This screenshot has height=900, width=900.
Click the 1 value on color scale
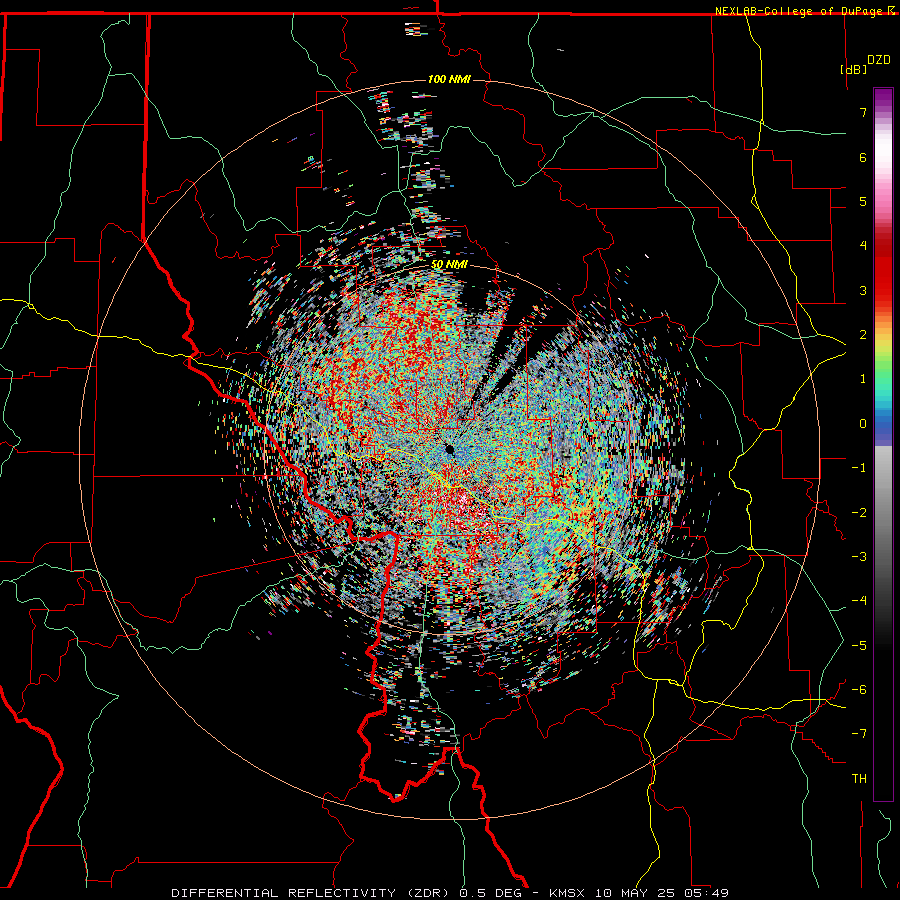[x=863, y=379]
